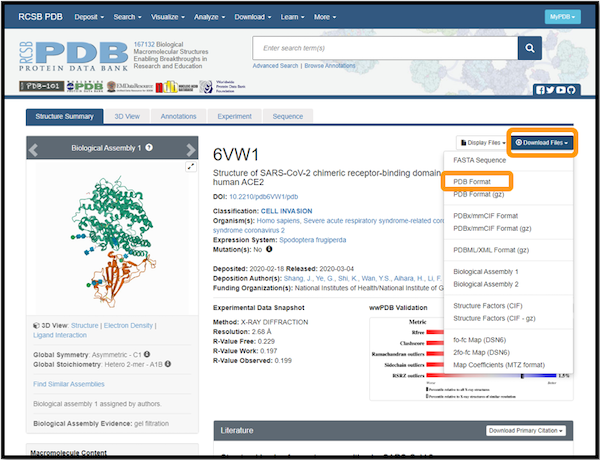600x460 pixels.
Task: Toggle the Download Files dropdown
Action: (542, 143)
